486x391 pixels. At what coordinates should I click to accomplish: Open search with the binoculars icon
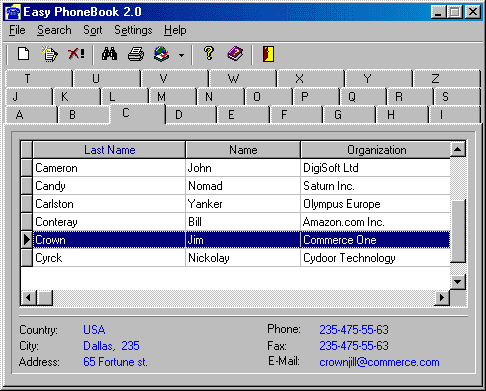point(109,54)
